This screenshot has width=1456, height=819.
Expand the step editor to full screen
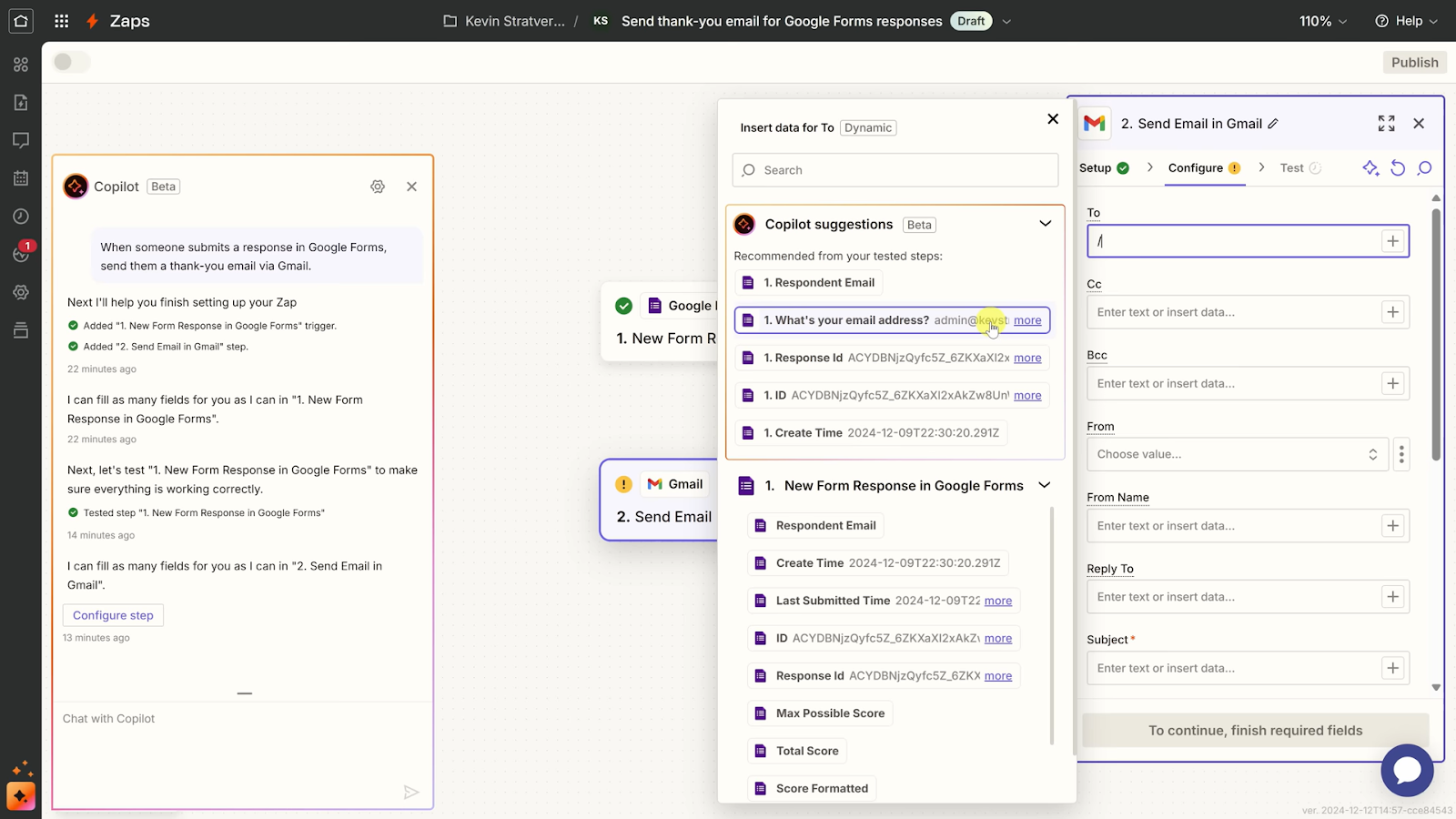coord(1386,123)
